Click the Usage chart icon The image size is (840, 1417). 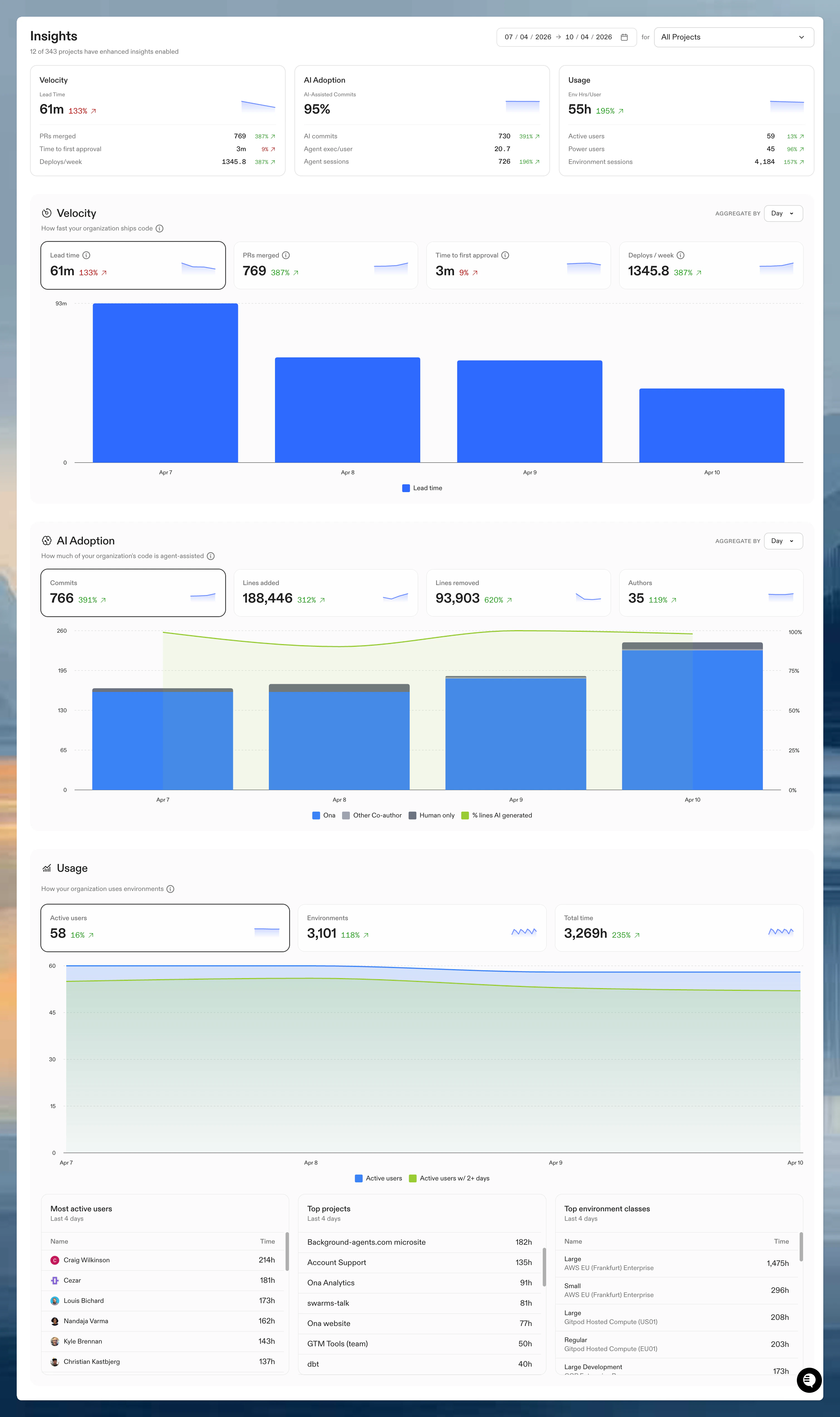point(46,868)
